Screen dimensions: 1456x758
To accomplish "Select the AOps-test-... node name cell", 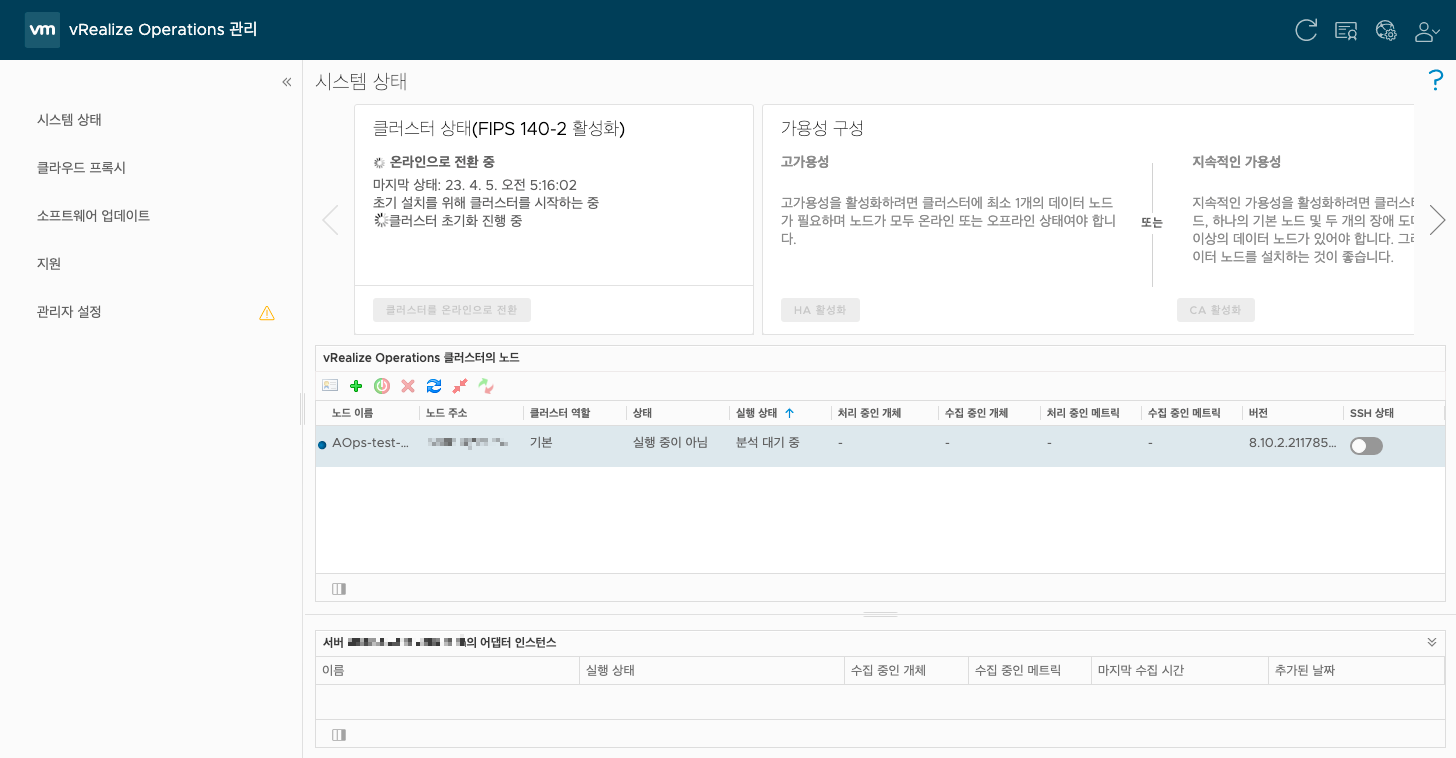I will 370,443.
